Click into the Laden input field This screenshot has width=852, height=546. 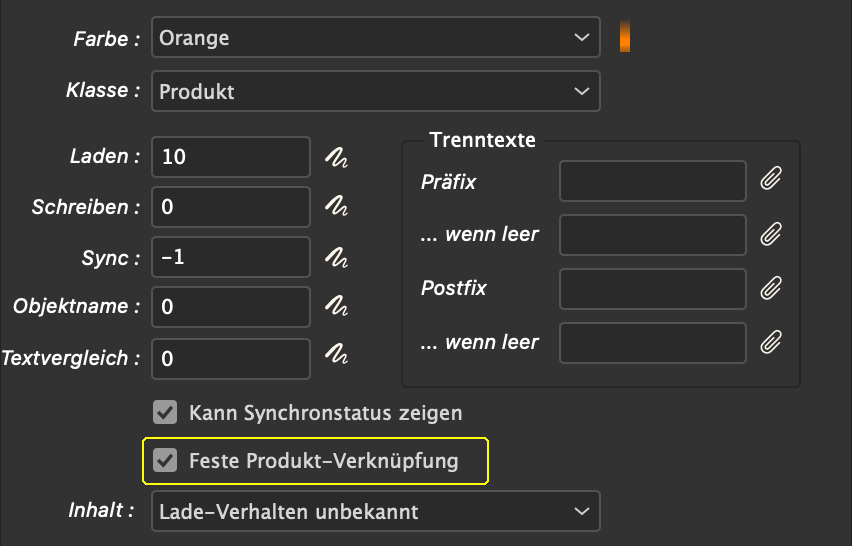point(231,157)
